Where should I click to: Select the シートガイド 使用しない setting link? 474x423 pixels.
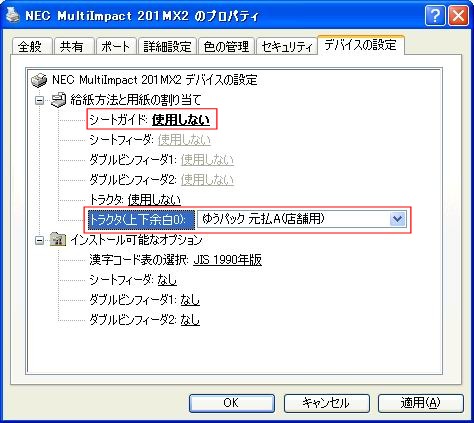181,120
